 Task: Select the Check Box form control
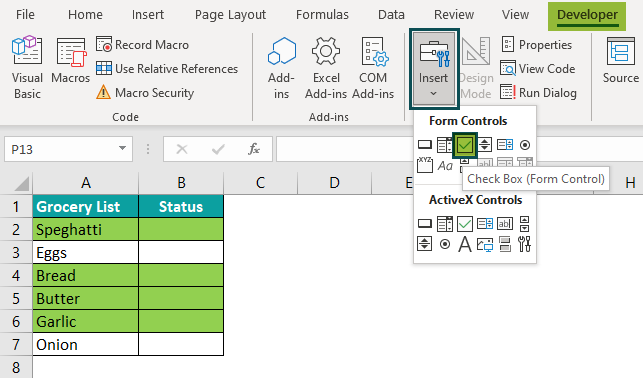(x=465, y=145)
